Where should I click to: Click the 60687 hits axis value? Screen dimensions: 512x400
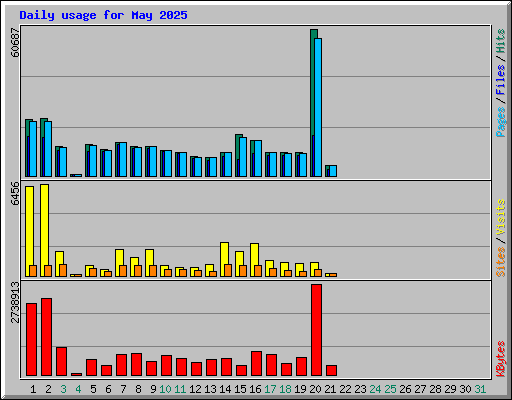click(15, 42)
